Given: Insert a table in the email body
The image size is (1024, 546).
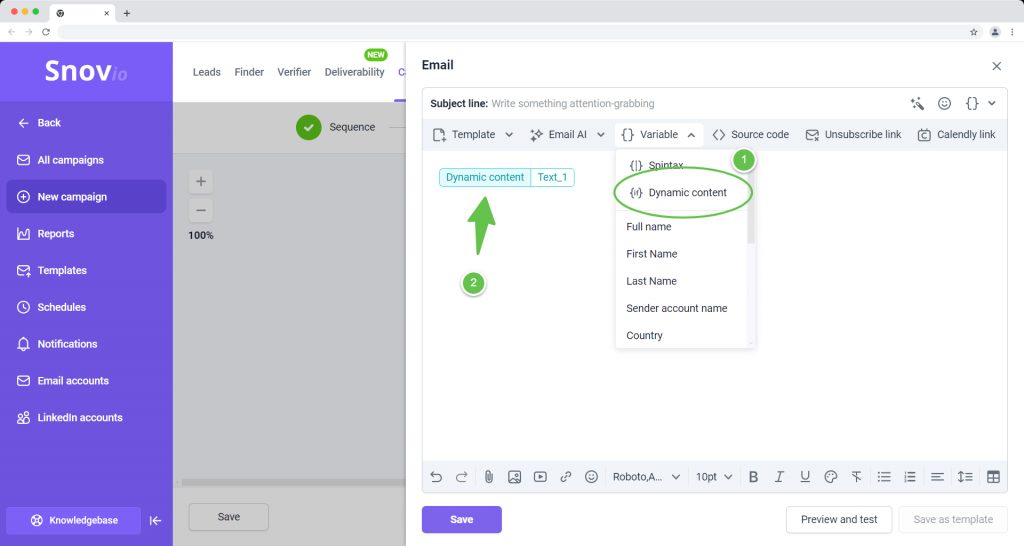Looking at the screenshot, I should 993,477.
